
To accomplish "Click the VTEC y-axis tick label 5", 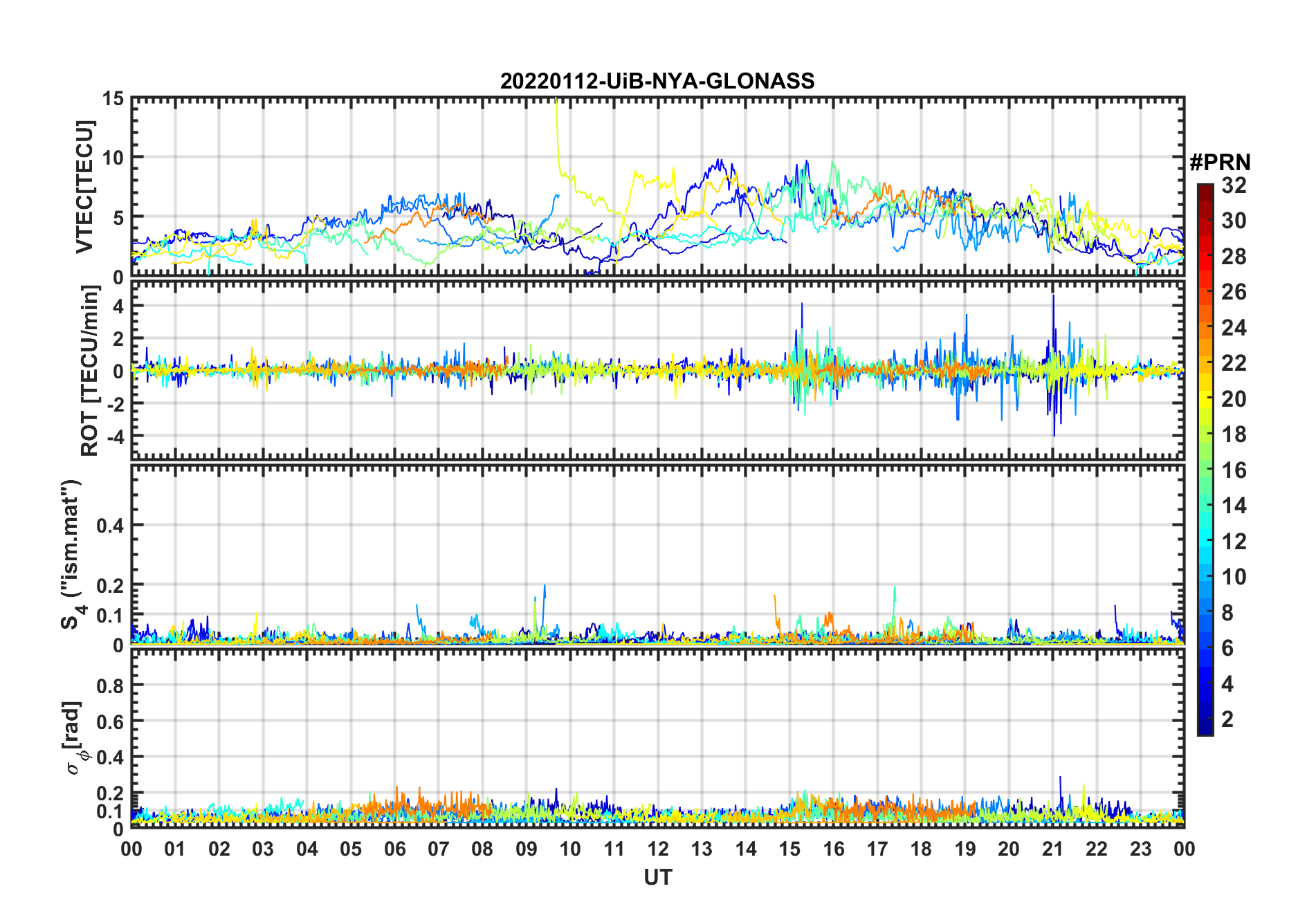I will [x=118, y=218].
